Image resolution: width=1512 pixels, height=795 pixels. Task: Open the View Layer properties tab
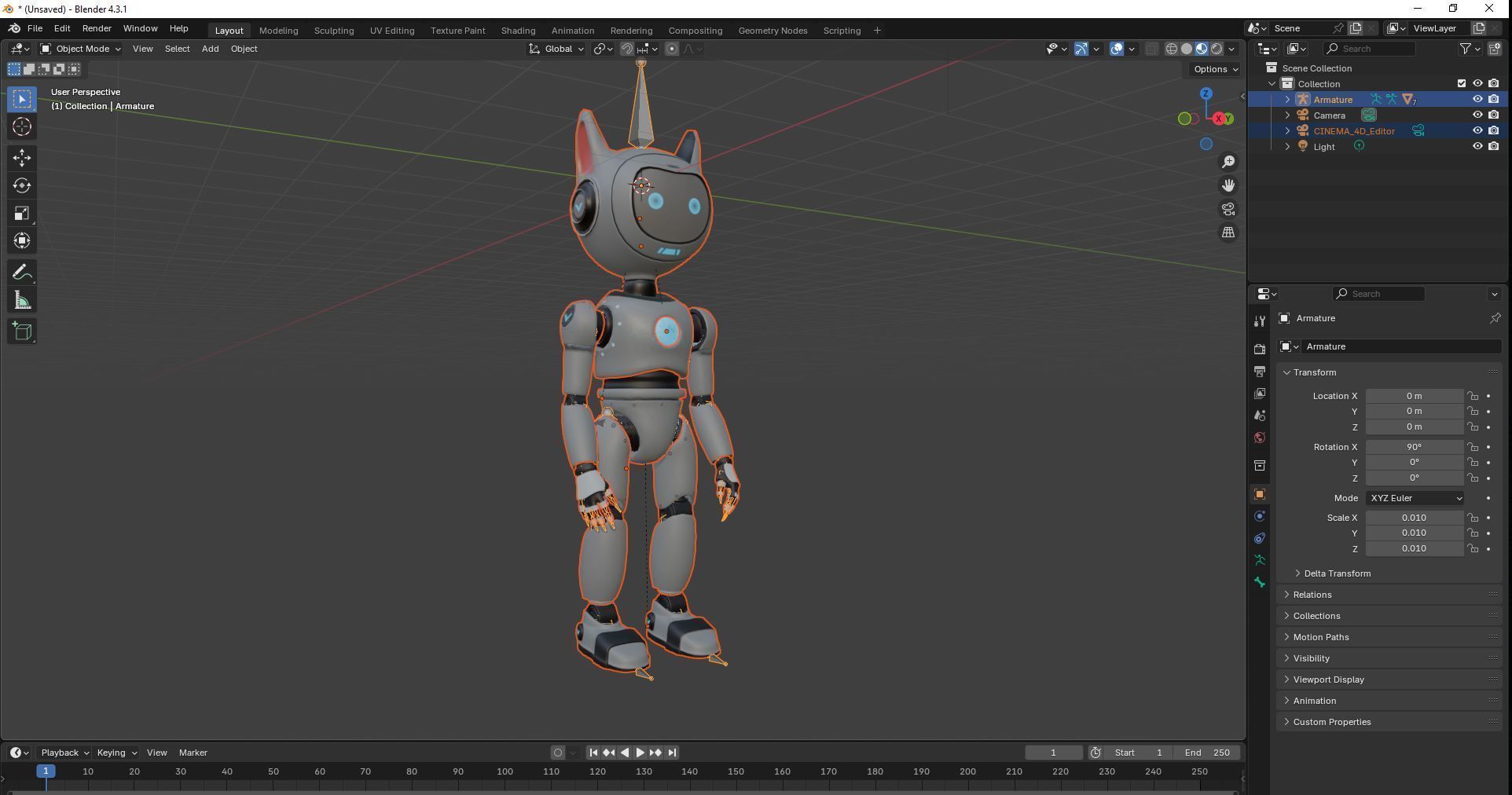[1260, 394]
